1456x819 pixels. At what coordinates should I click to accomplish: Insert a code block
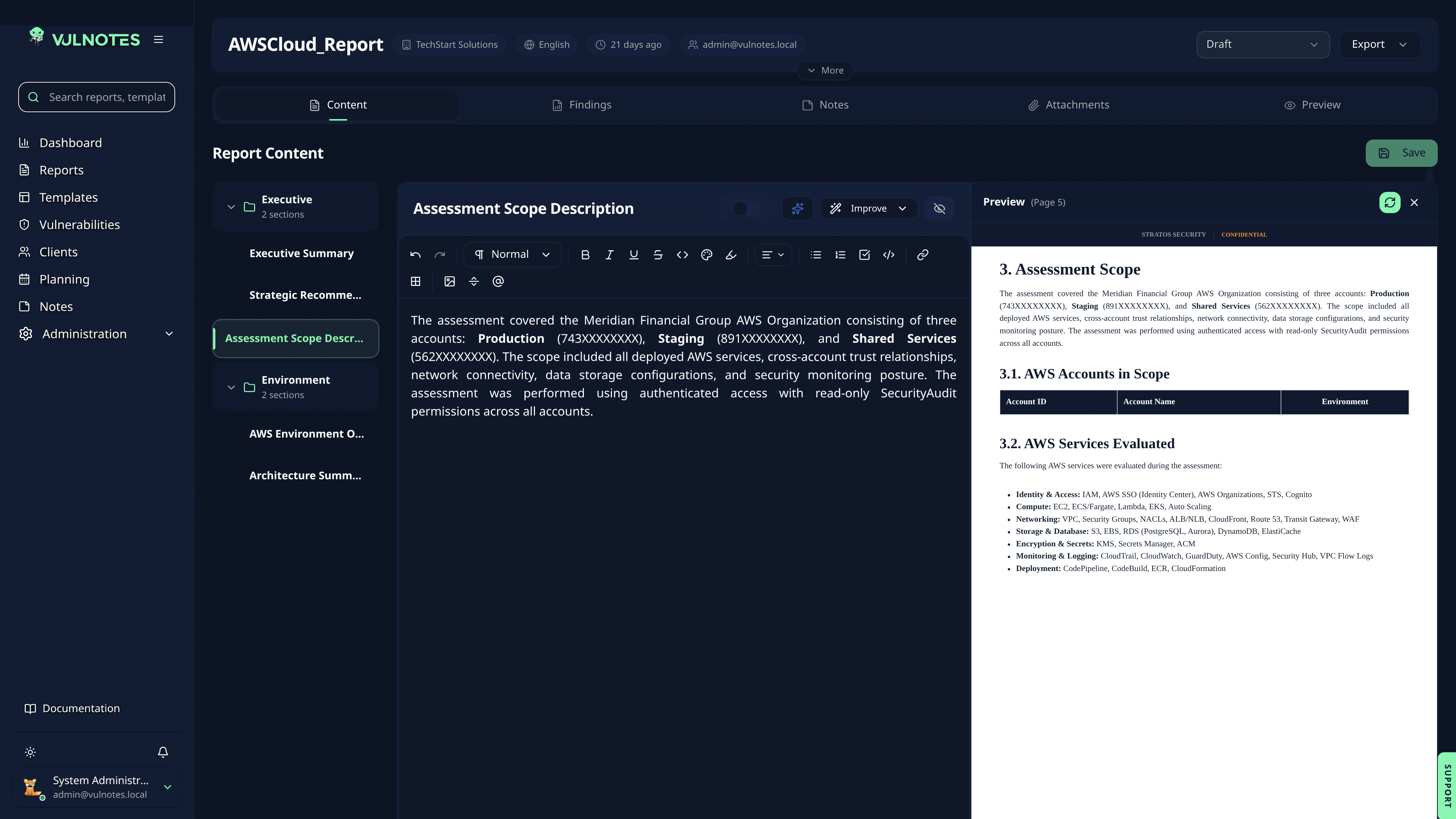pyautogui.click(x=888, y=254)
